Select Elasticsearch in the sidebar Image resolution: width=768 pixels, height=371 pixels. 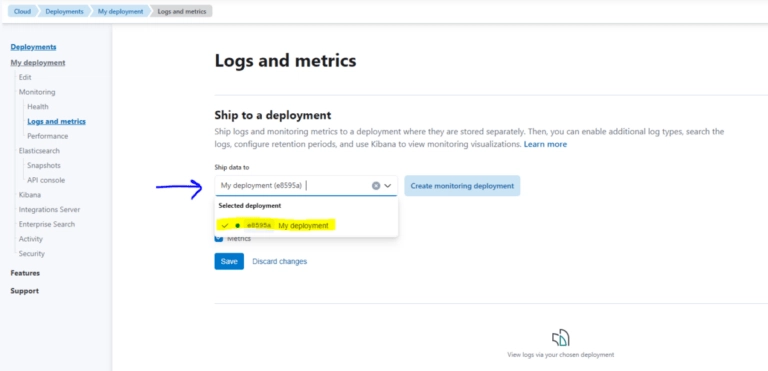click(x=39, y=151)
